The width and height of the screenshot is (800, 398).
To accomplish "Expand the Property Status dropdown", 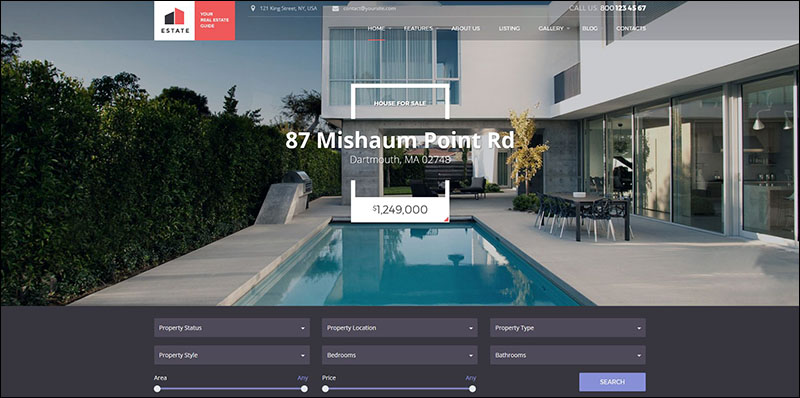I will (x=232, y=328).
